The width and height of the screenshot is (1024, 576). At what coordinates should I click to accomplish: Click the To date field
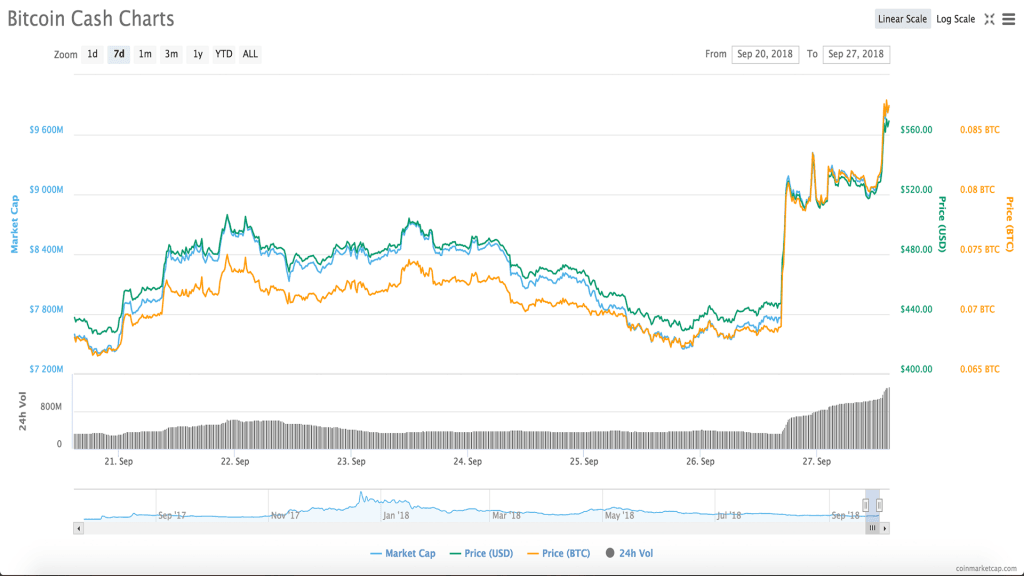point(856,54)
